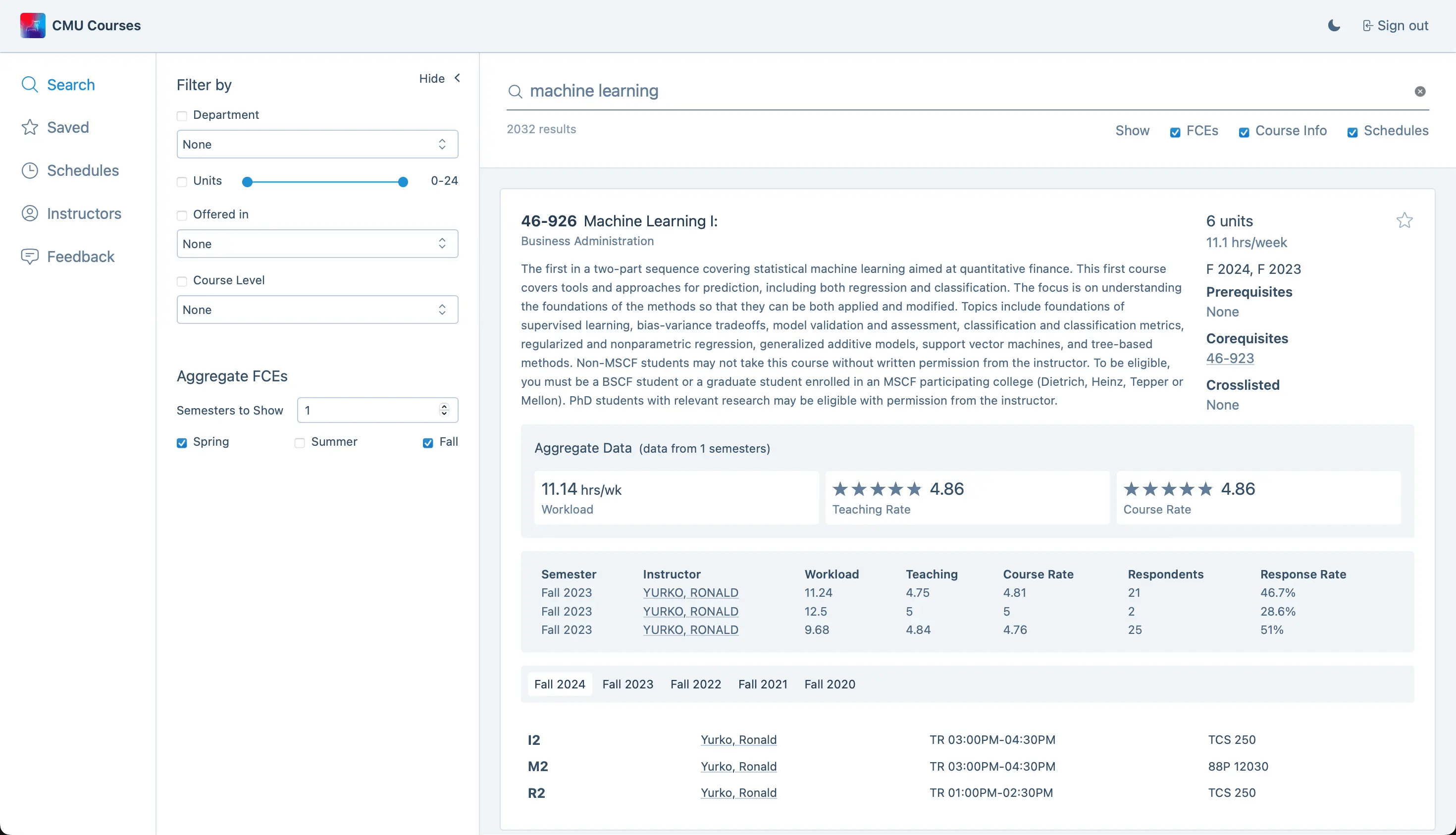
Task: Clear the machine learning search query
Action: pos(1420,91)
